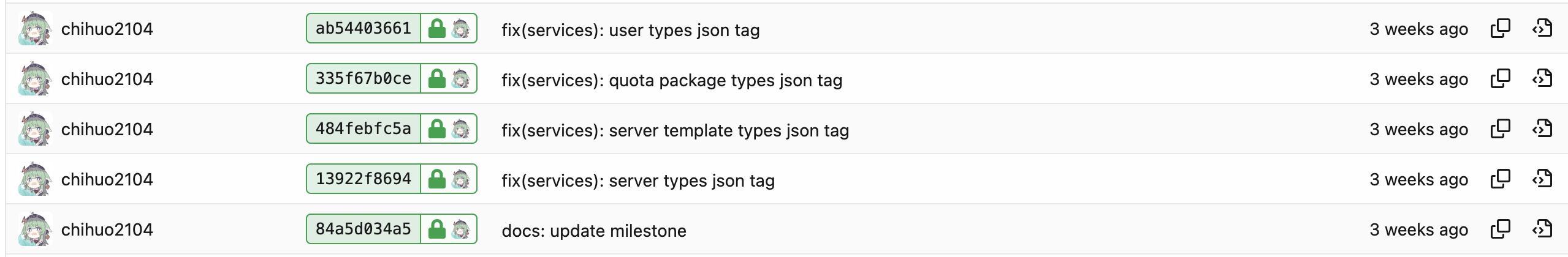The width and height of the screenshot is (1568, 257).
Task: Copy commit hash 335f67b0ce
Action: (1500, 78)
